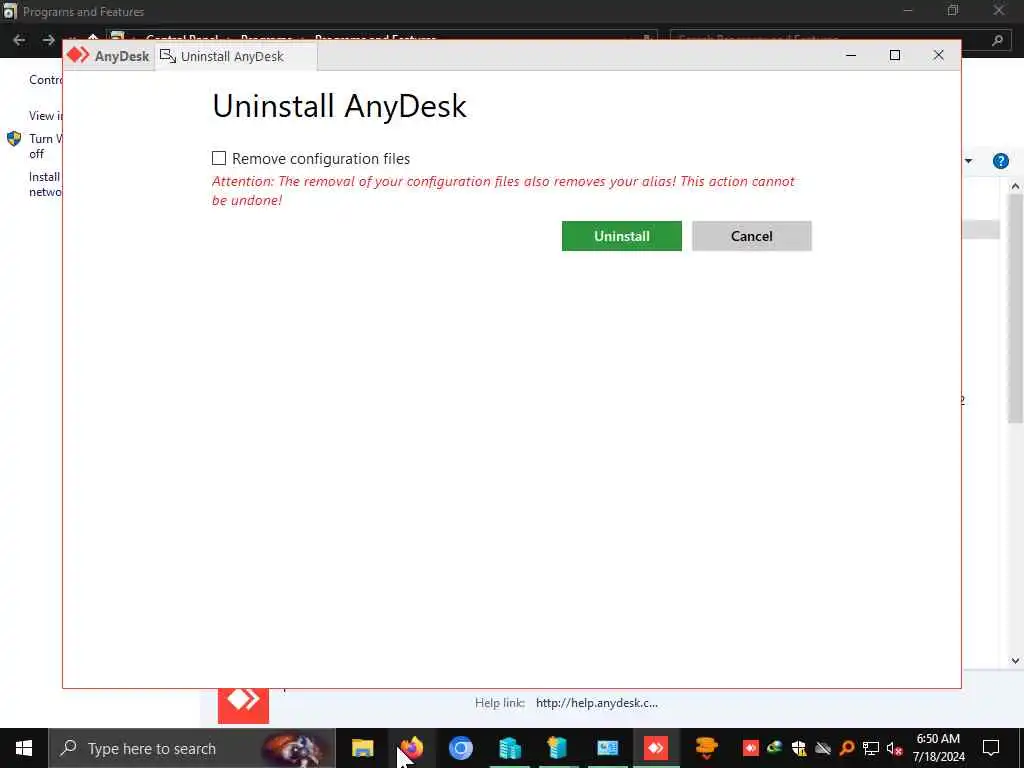Click the taskbar search box
The width and height of the screenshot is (1024, 768).
192,748
